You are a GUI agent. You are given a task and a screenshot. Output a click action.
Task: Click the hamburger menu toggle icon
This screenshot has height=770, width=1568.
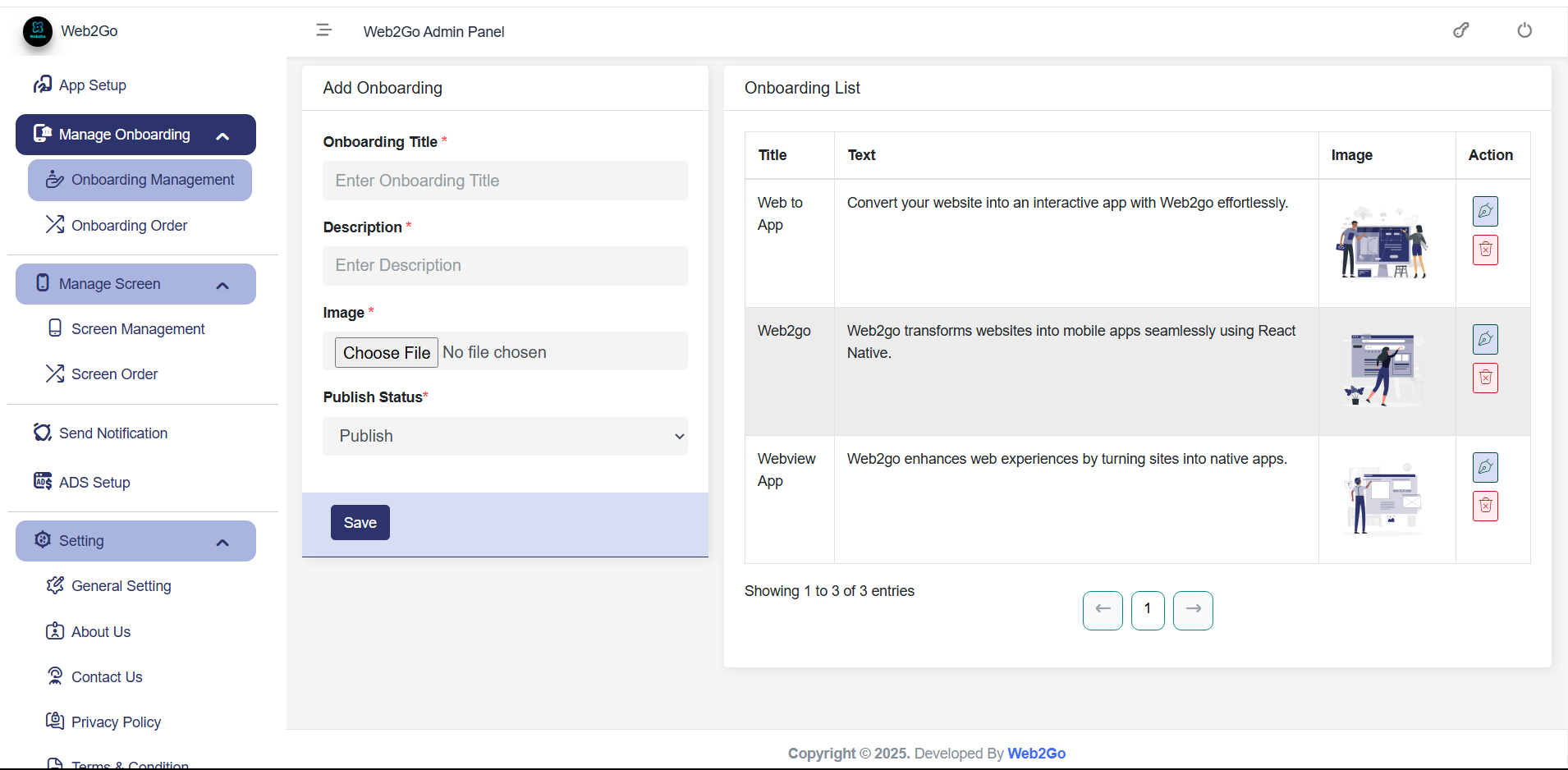coord(323,30)
